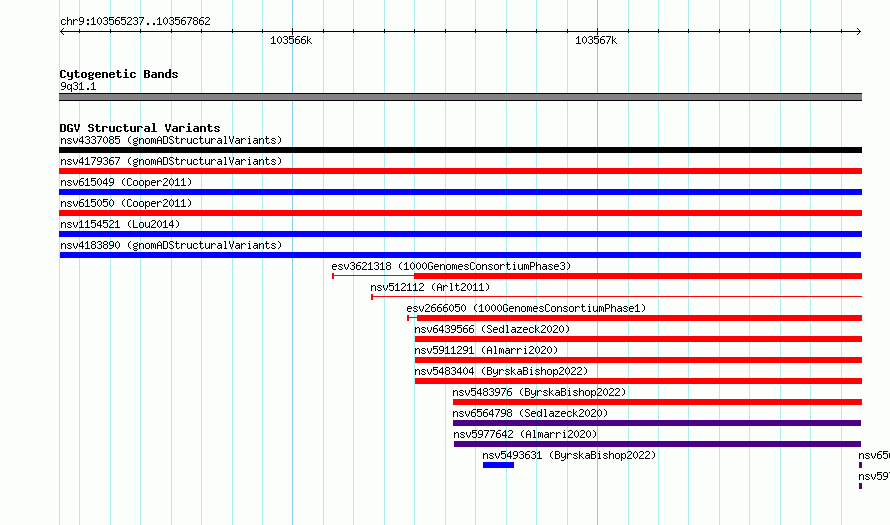Open the nsv4183890 (gnomADStructuralVariants) label

click(x=171, y=245)
